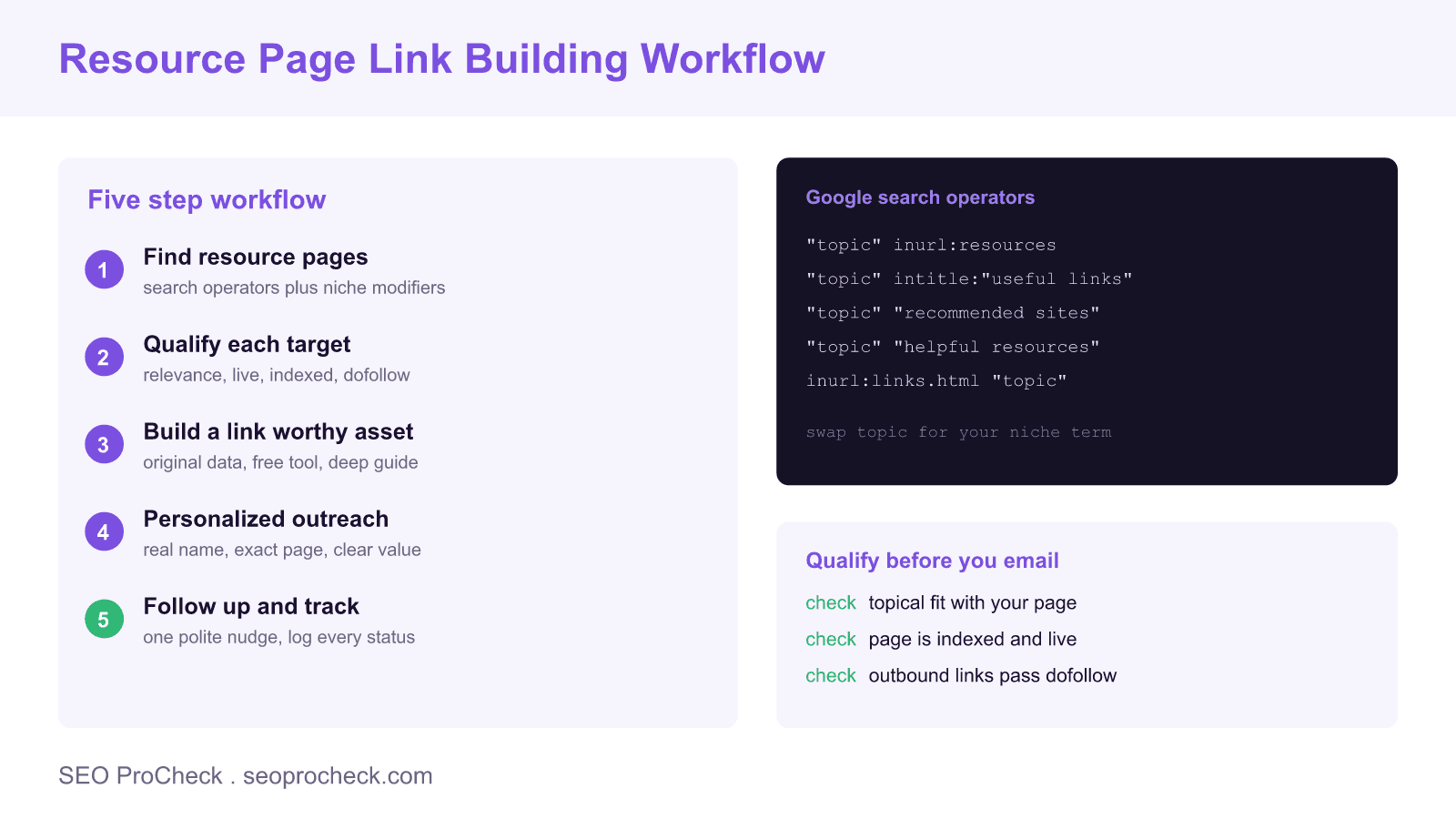1456x819 pixels.
Task: Click 'one polite nudge, log every status'
Action: click(278, 637)
